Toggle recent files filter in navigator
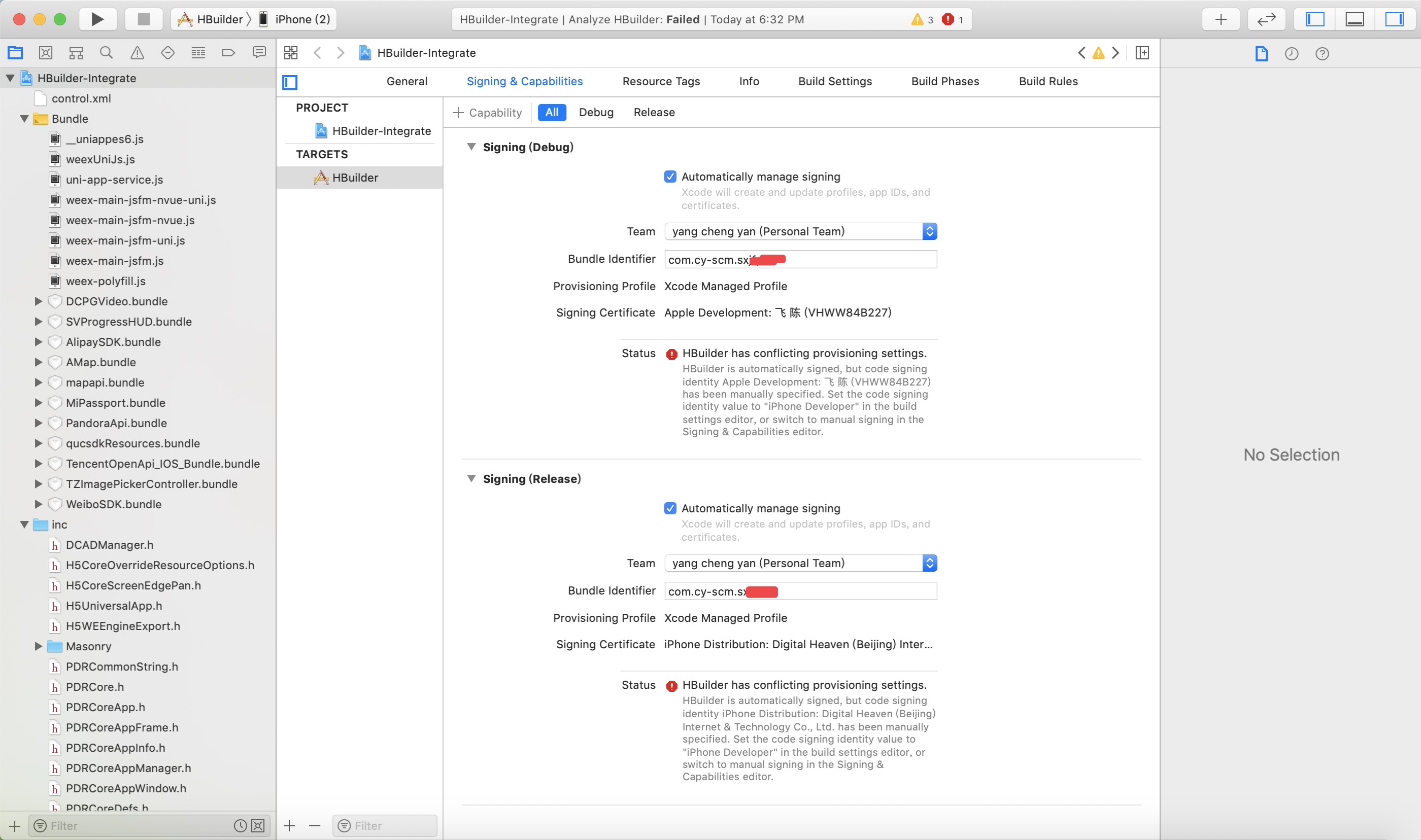The height and width of the screenshot is (840, 1421). [241, 826]
